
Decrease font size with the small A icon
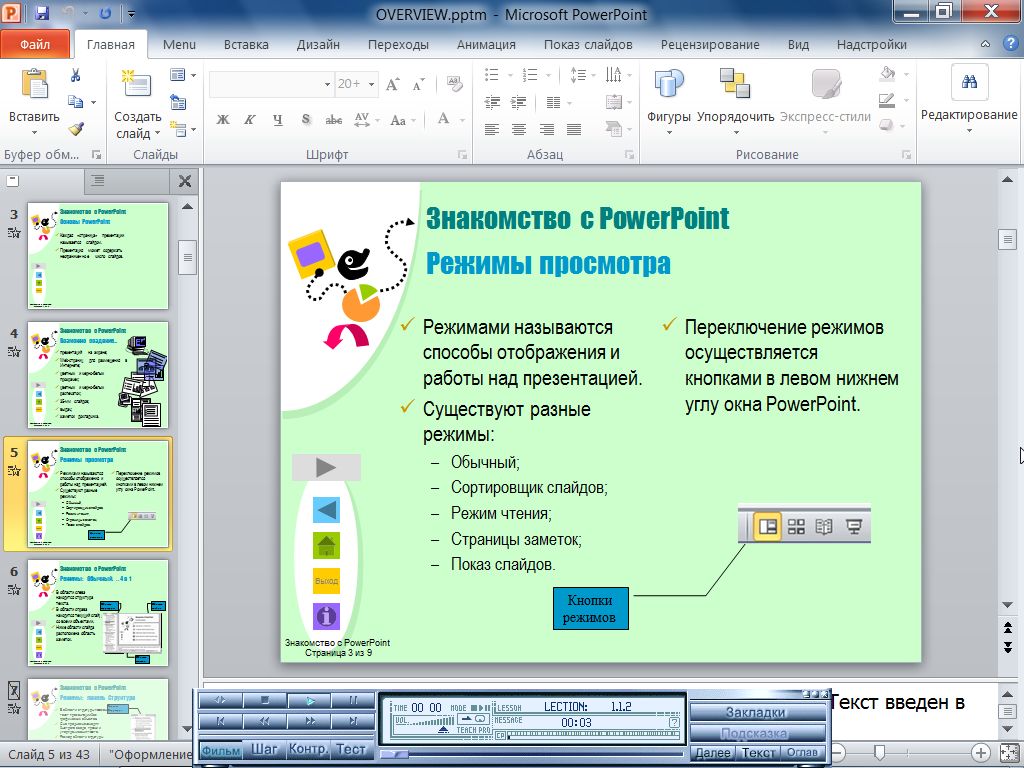click(418, 84)
